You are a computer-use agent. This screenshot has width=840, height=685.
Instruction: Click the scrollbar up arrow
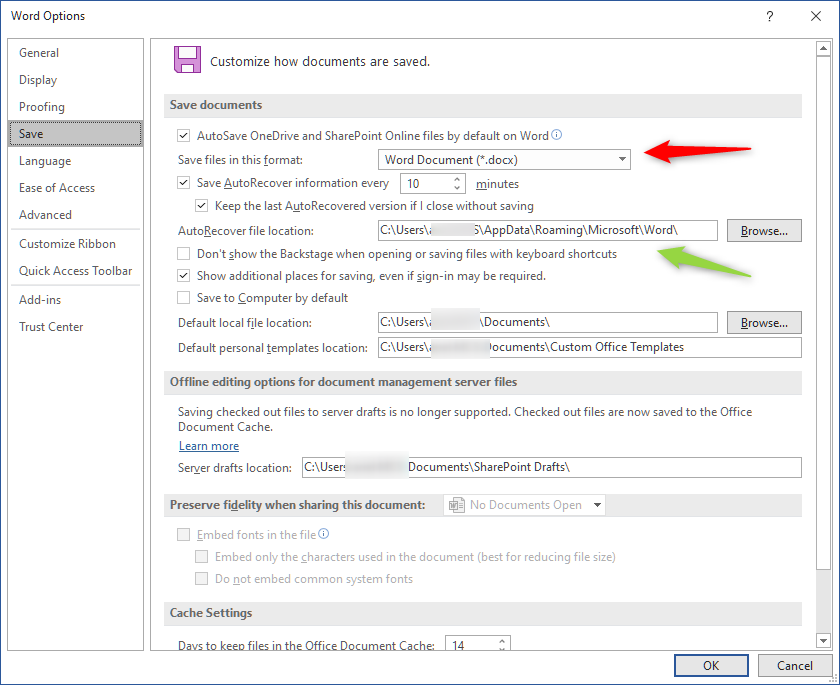point(823,49)
